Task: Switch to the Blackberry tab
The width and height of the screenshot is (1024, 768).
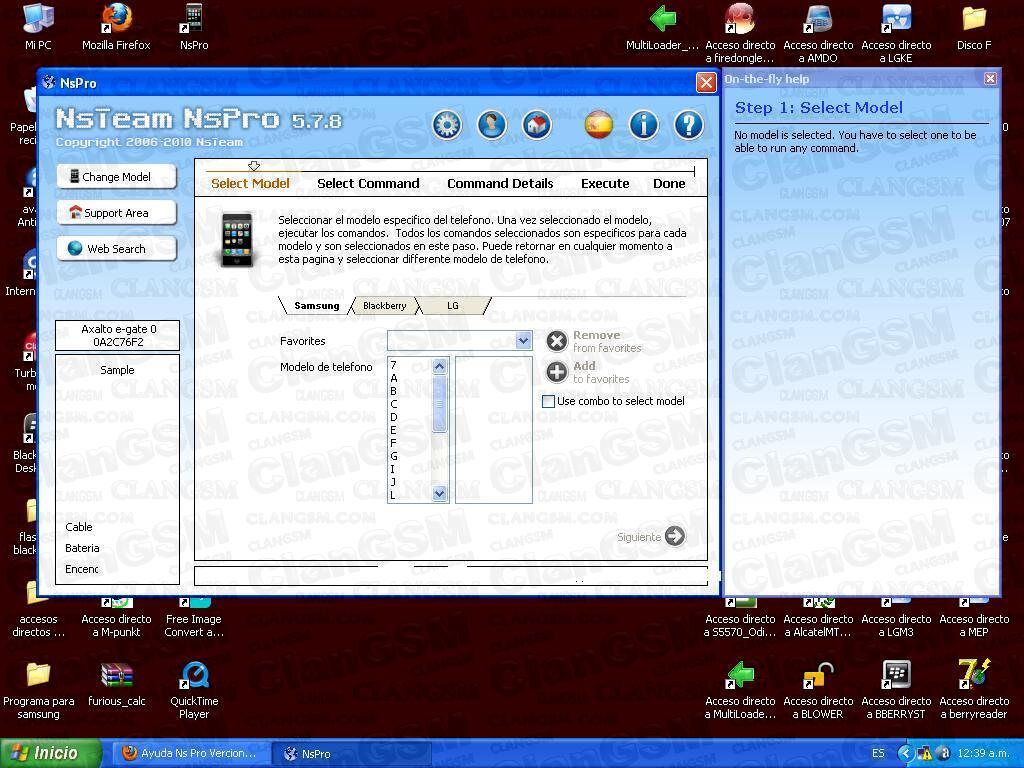Action: (x=384, y=305)
